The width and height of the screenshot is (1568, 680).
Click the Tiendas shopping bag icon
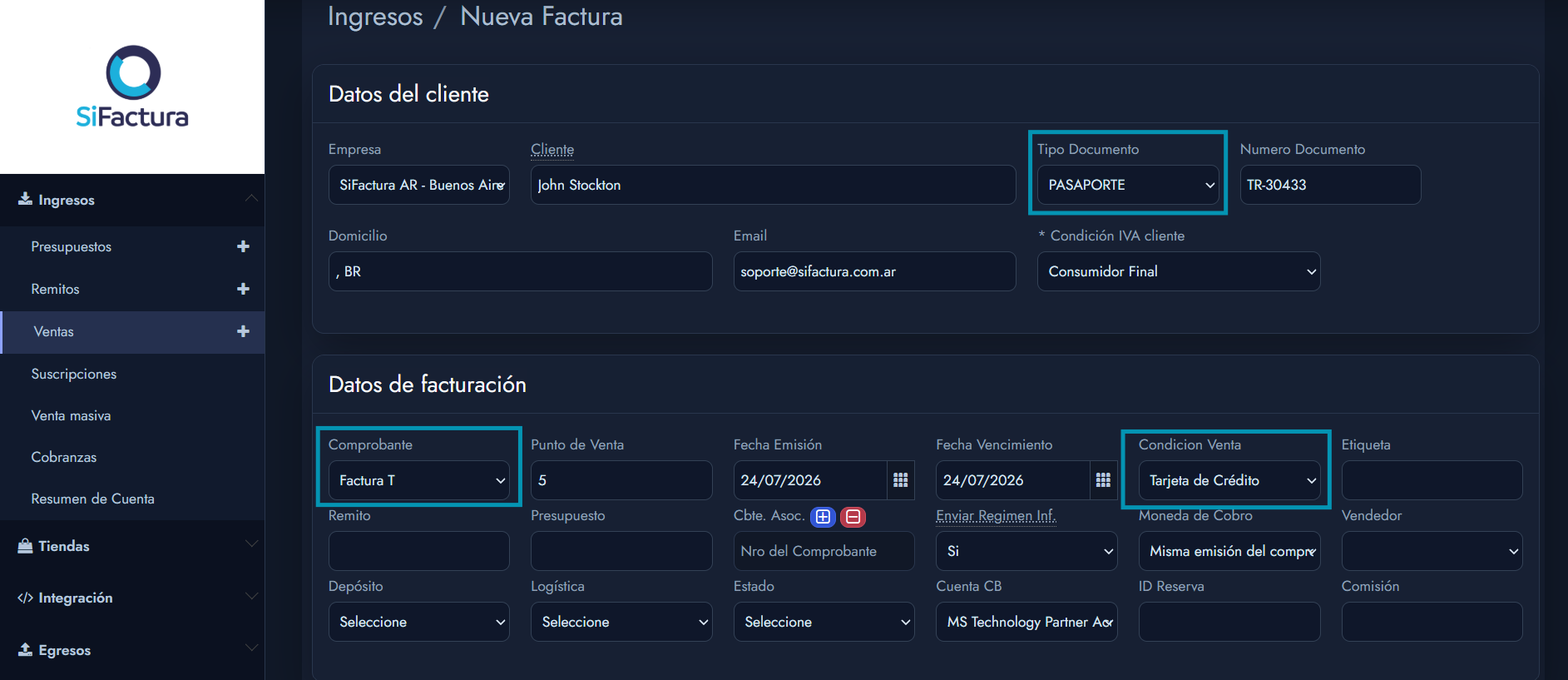(26, 545)
